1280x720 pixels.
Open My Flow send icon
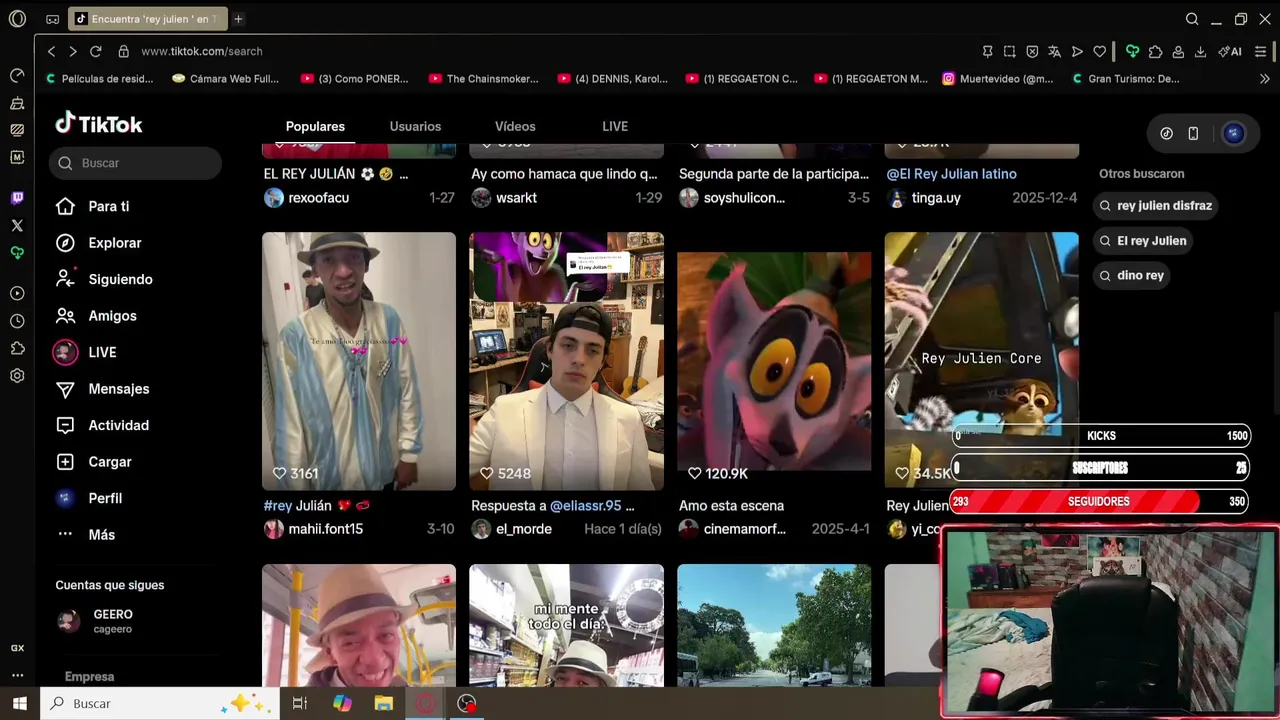1077,52
